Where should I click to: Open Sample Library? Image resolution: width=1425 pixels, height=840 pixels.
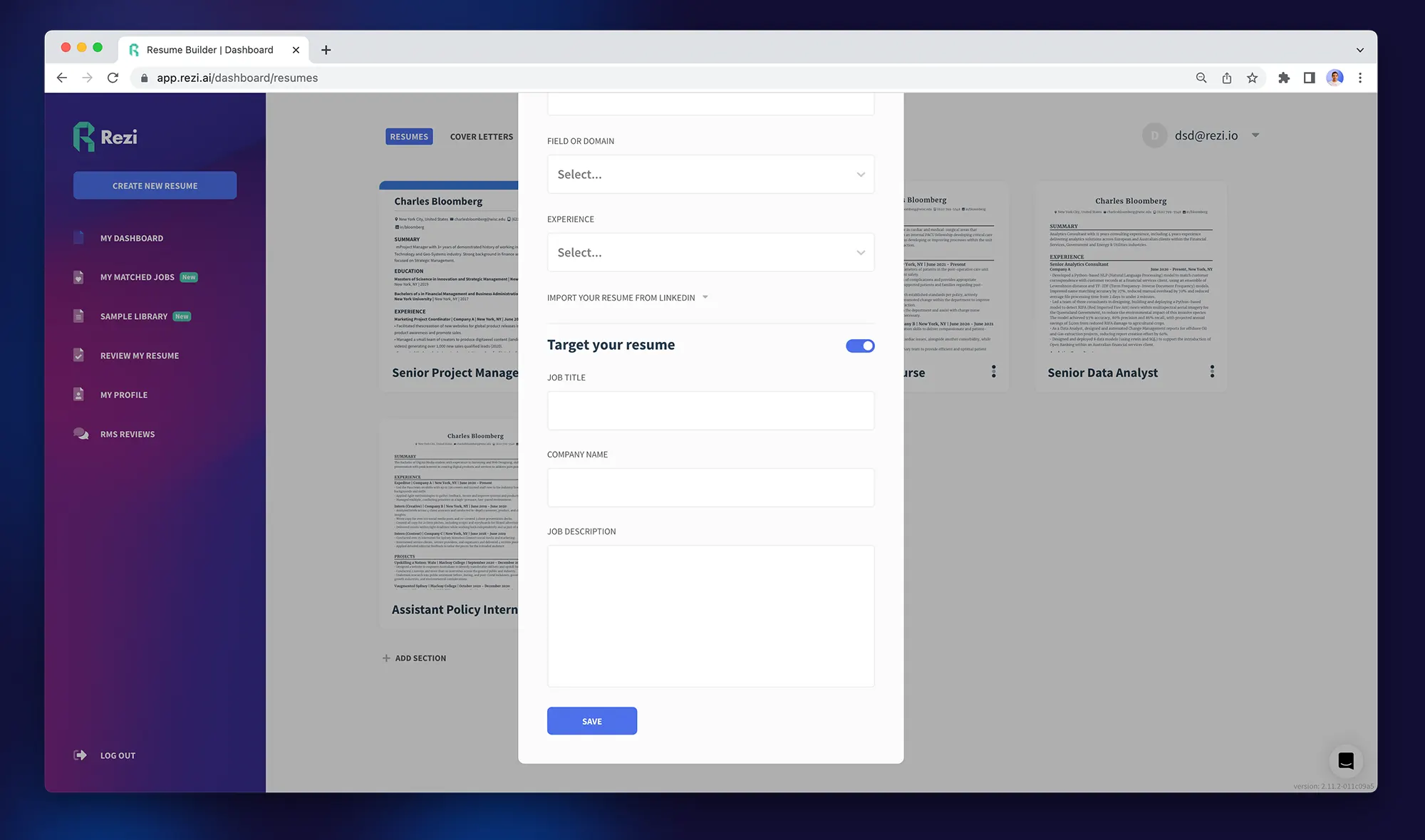point(134,316)
